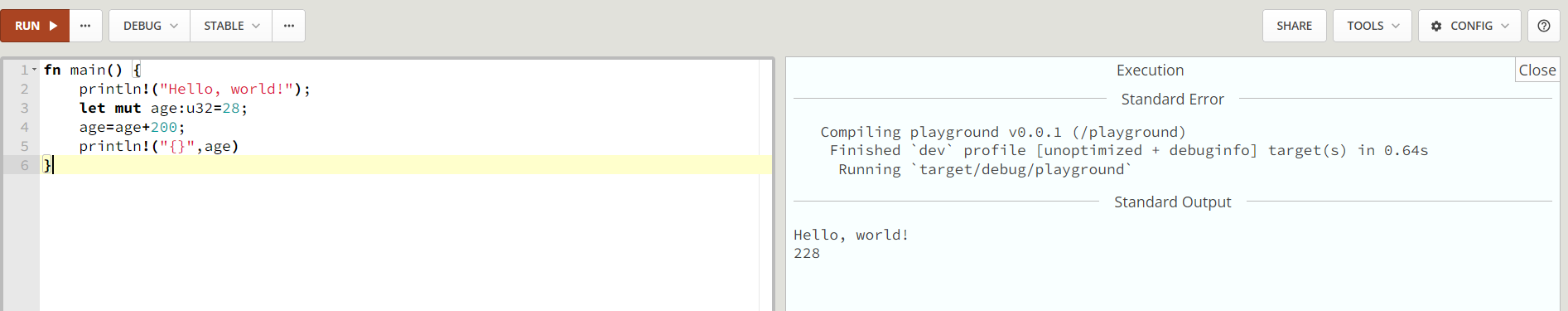Click the TOOLS chevron arrow
Screen dimensions: 1568x311
(x=1396, y=26)
